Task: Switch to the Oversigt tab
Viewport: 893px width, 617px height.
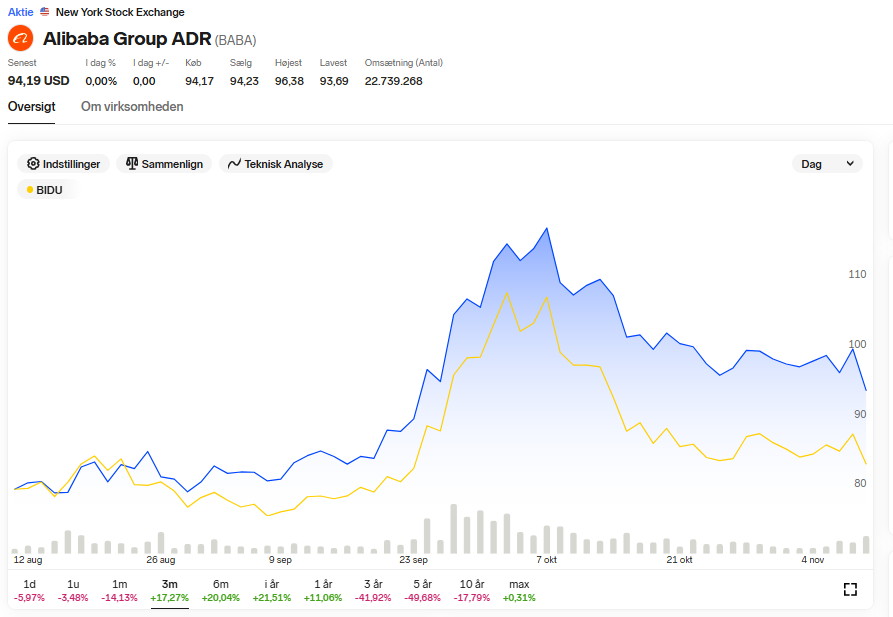Action: [x=31, y=107]
